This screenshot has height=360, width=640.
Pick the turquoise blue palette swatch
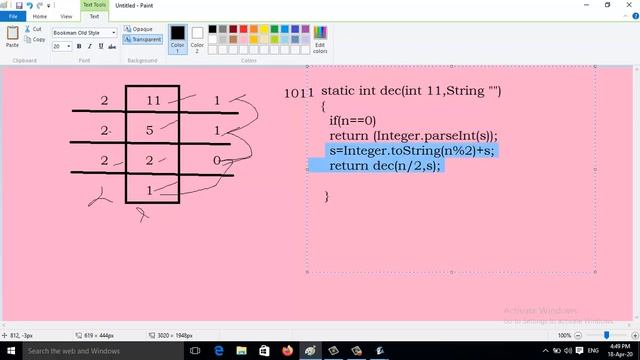[x=284, y=29]
